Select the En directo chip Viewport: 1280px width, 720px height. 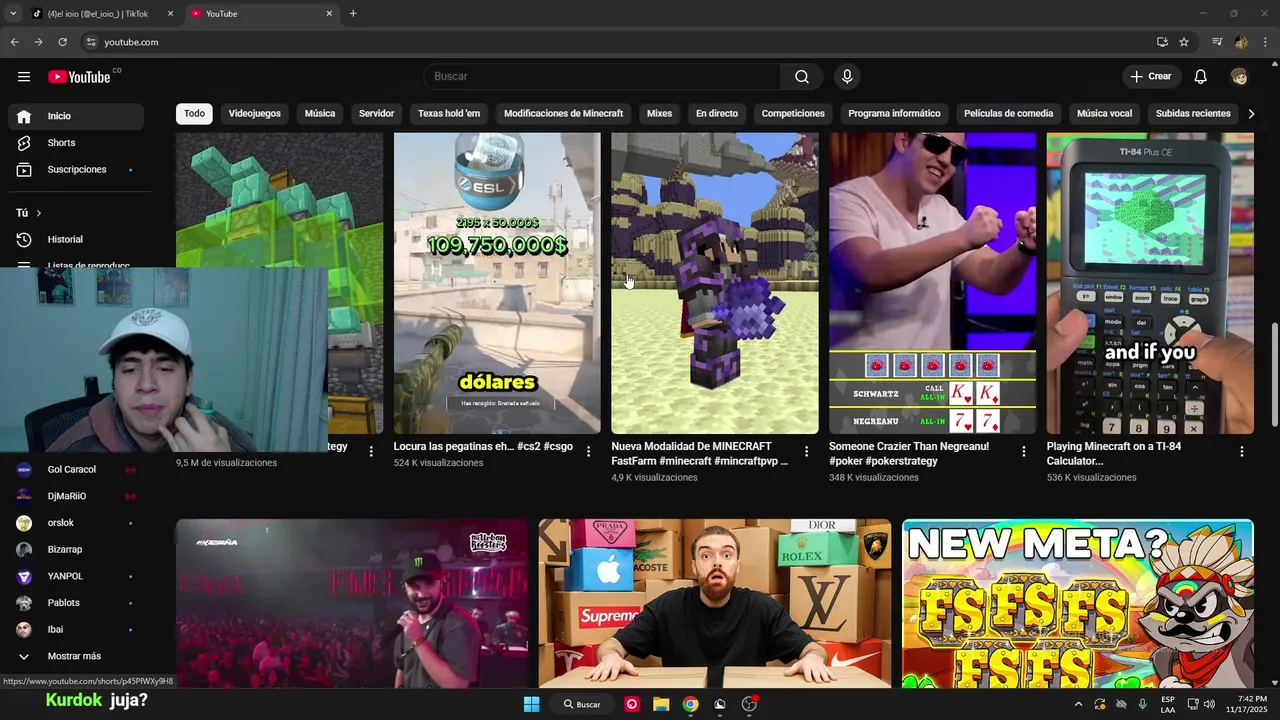(717, 114)
